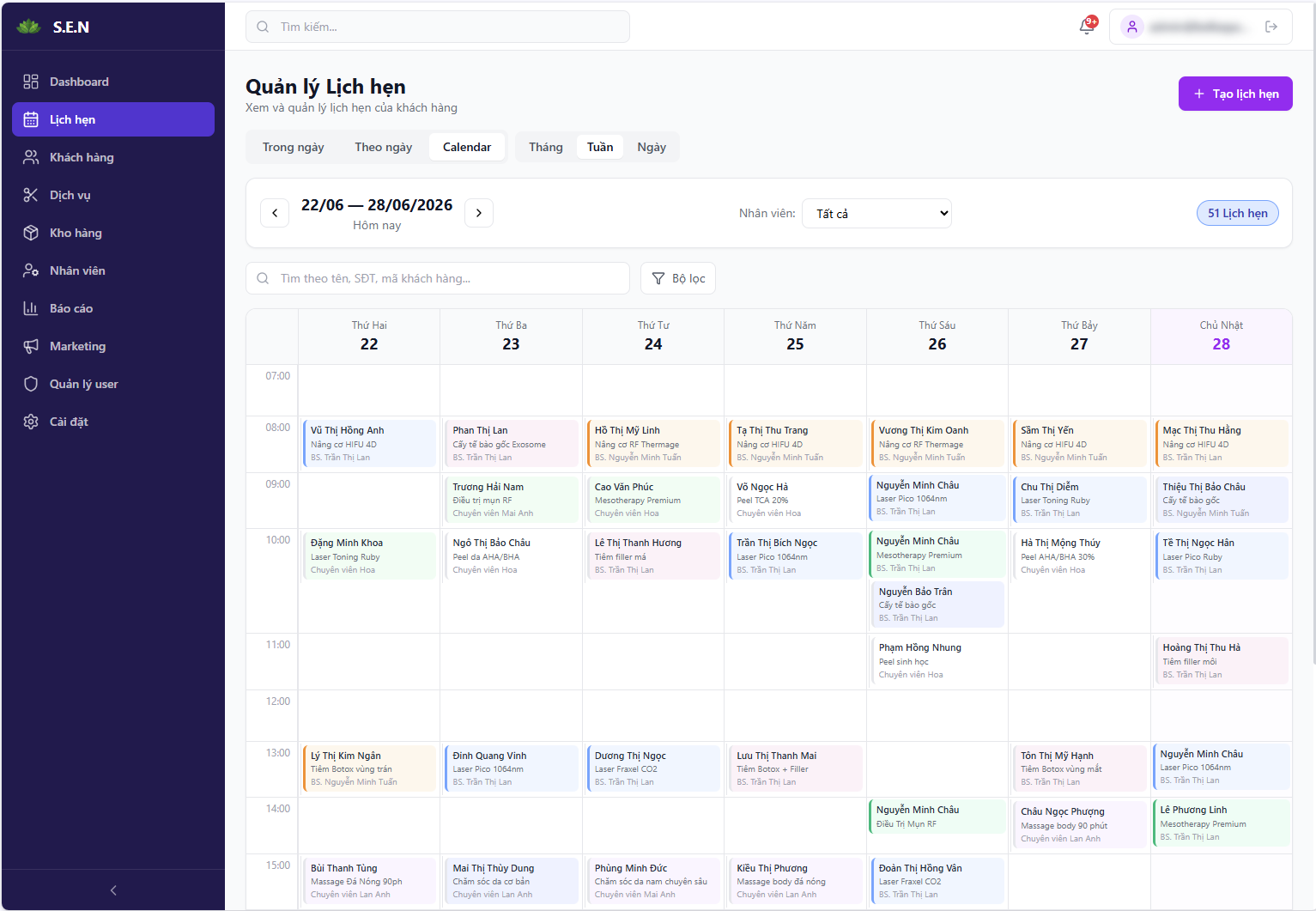This screenshot has height=911, width=1316.
Task: Select the Chủ Nhật 28 day header
Action: (1221, 336)
